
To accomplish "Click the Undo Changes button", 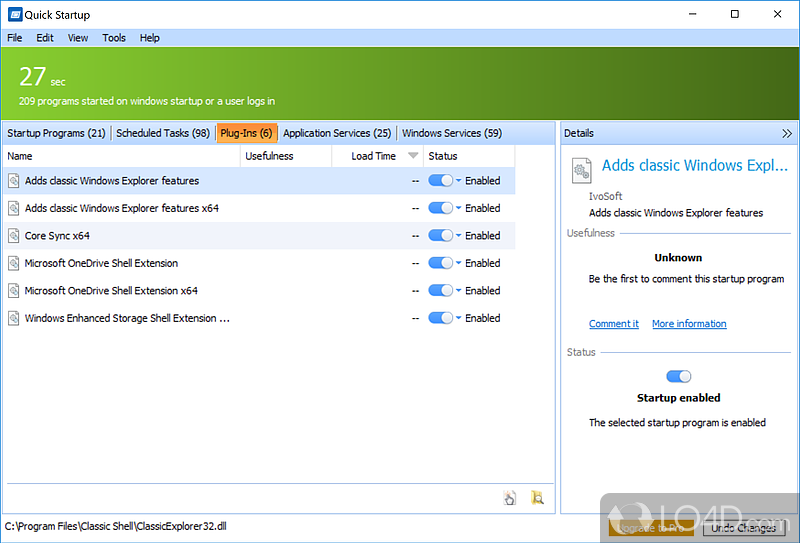I will pos(743,527).
